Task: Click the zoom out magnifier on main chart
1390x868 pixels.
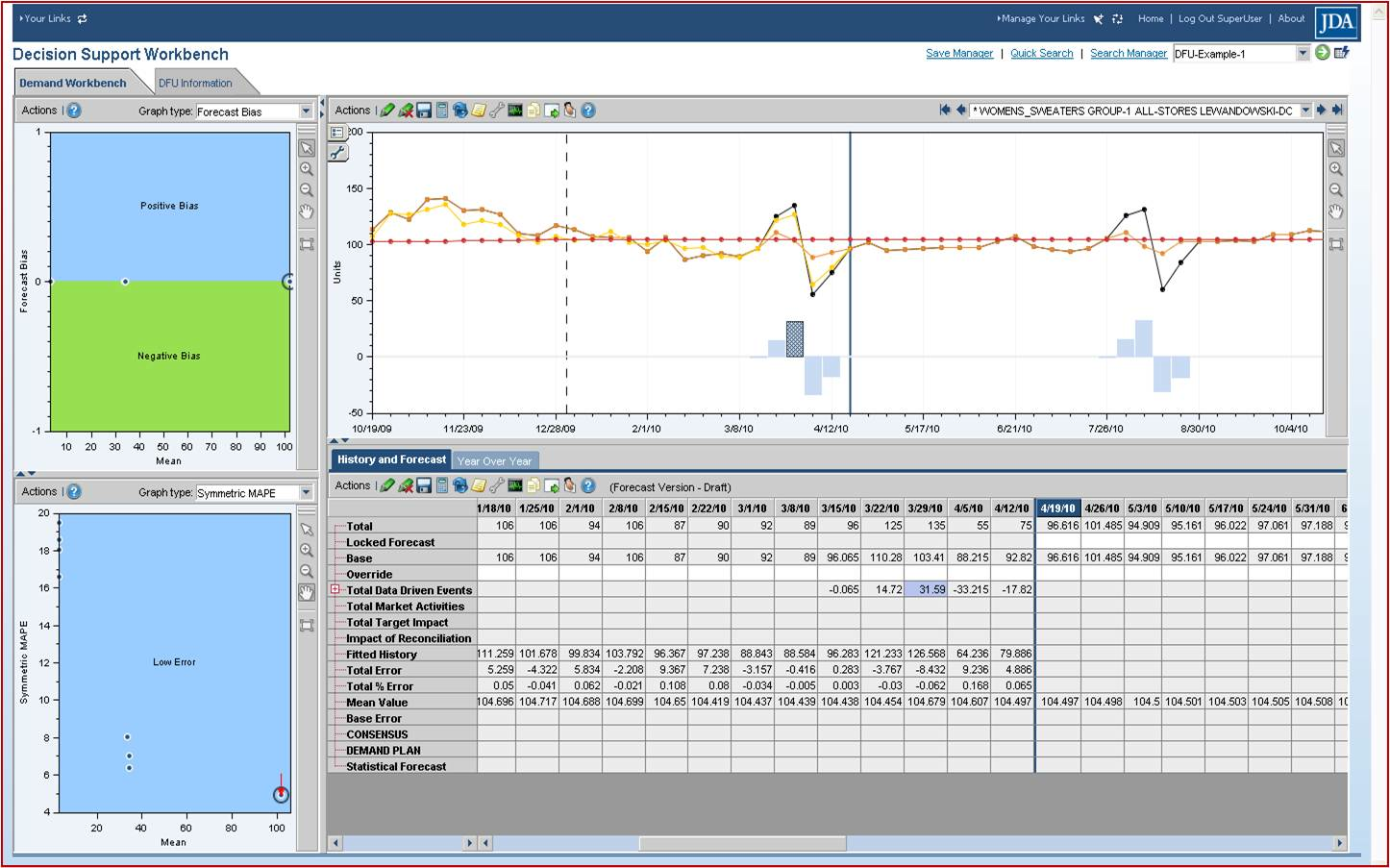Action: [x=1336, y=189]
